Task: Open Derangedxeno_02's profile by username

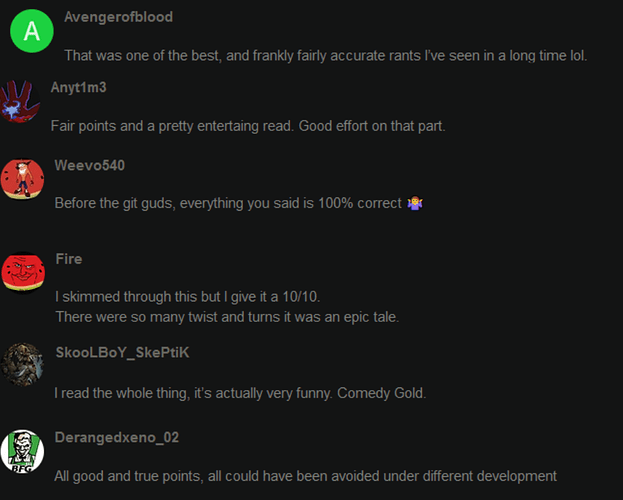Action: pos(117,438)
